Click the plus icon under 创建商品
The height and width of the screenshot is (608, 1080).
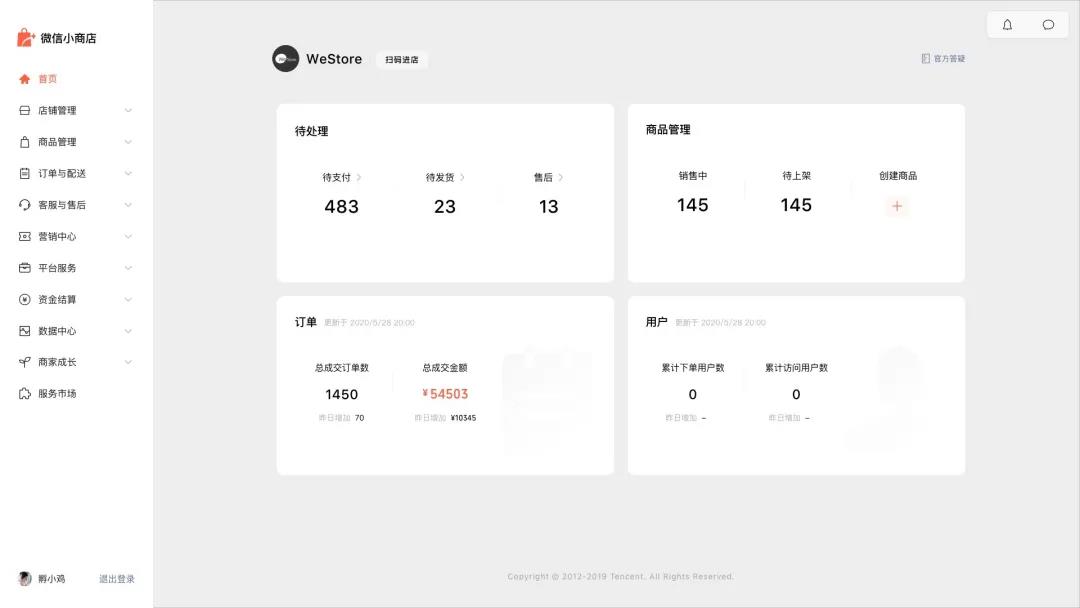click(x=897, y=206)
